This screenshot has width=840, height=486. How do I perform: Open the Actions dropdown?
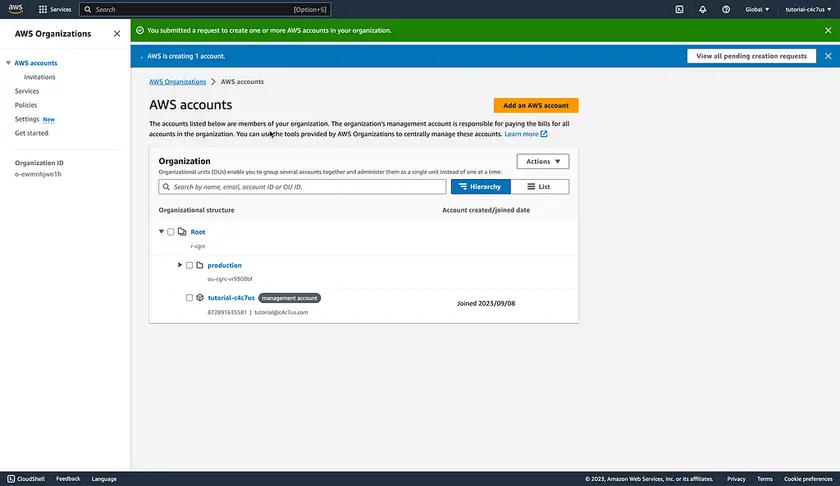click(543, 161)
